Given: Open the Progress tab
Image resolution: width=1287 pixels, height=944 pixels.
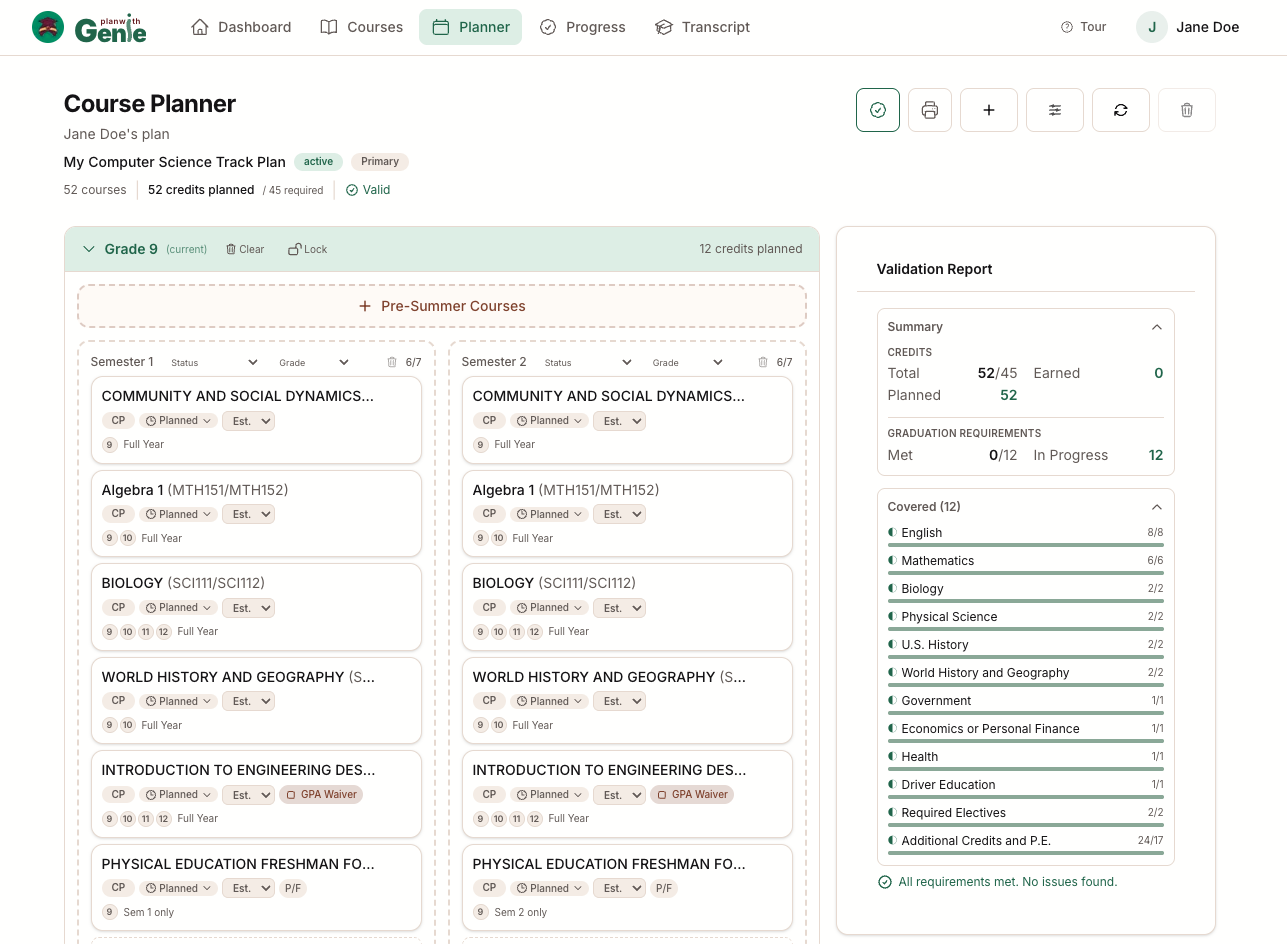Looking at the screenshot, I should (x=582, y=27).
